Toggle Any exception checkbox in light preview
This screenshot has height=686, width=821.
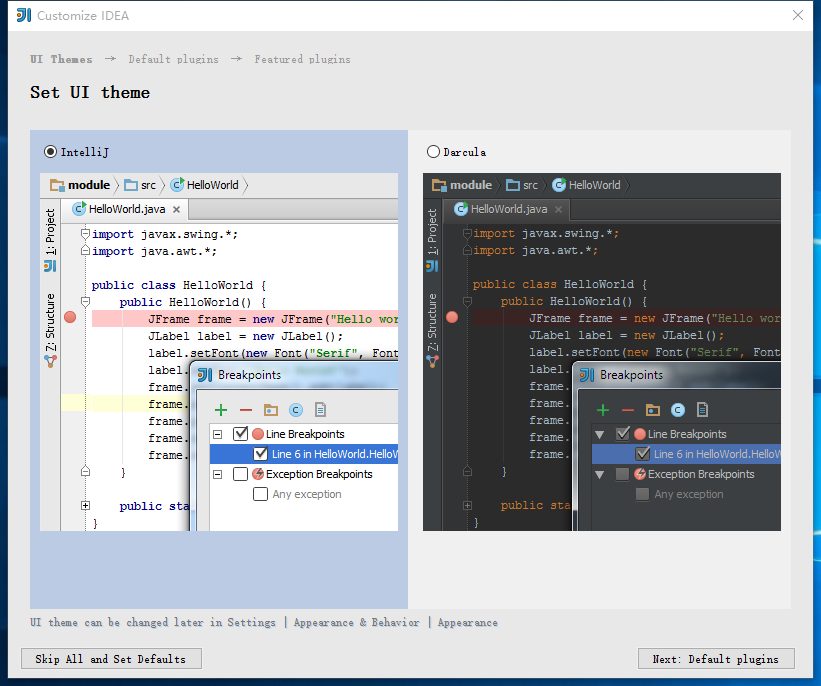point(260,494)
